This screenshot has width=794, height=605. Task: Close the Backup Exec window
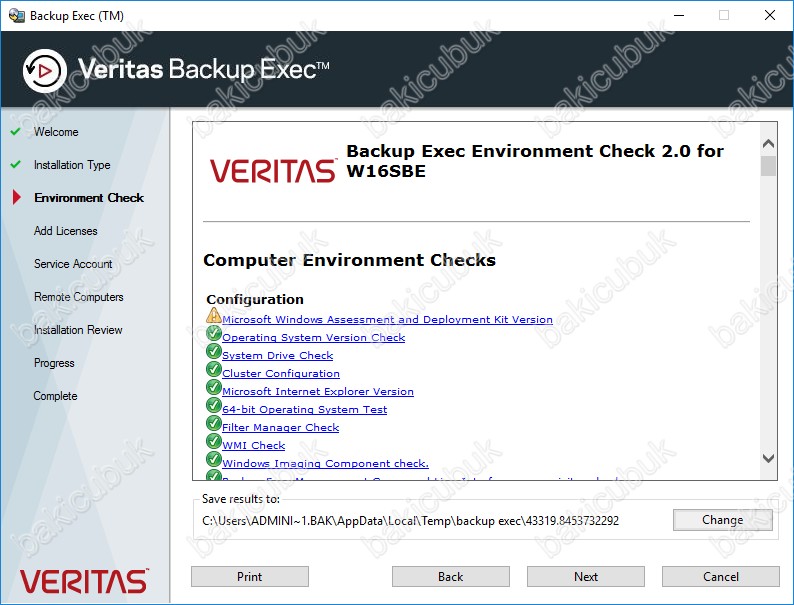(x=770, y=15)
